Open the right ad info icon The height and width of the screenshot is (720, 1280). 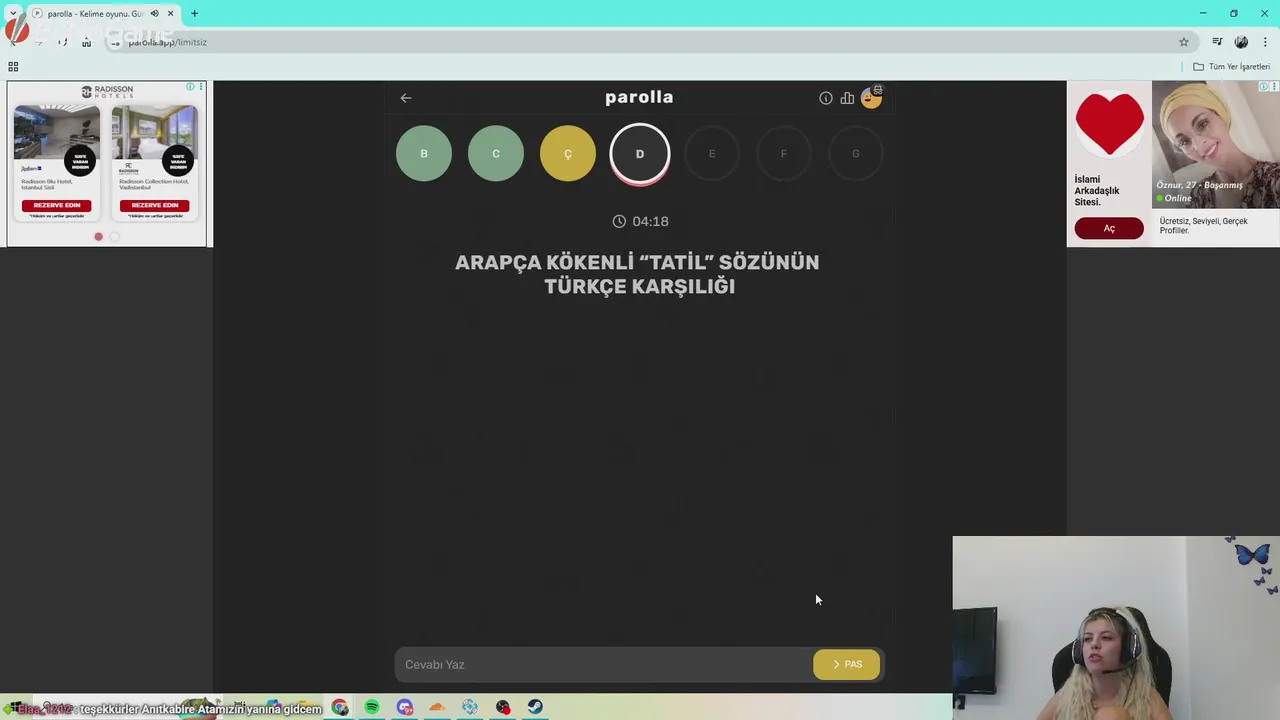click(1263, 87)
